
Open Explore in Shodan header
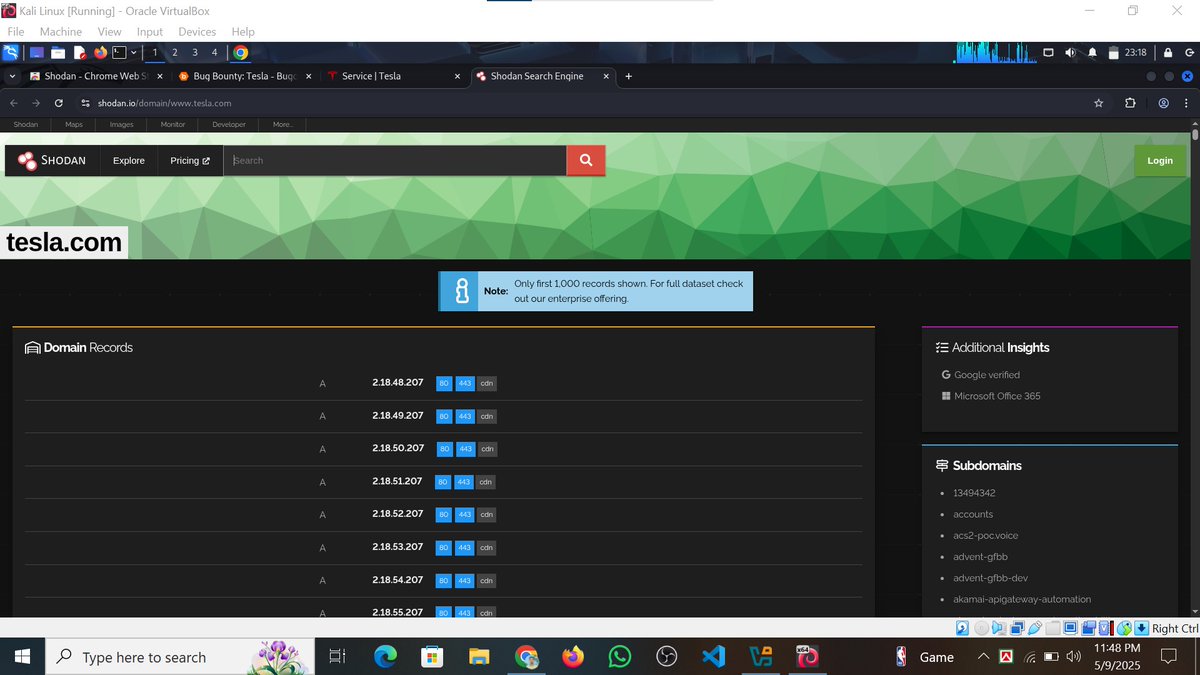pyautogui.click(x=128, y=160)
